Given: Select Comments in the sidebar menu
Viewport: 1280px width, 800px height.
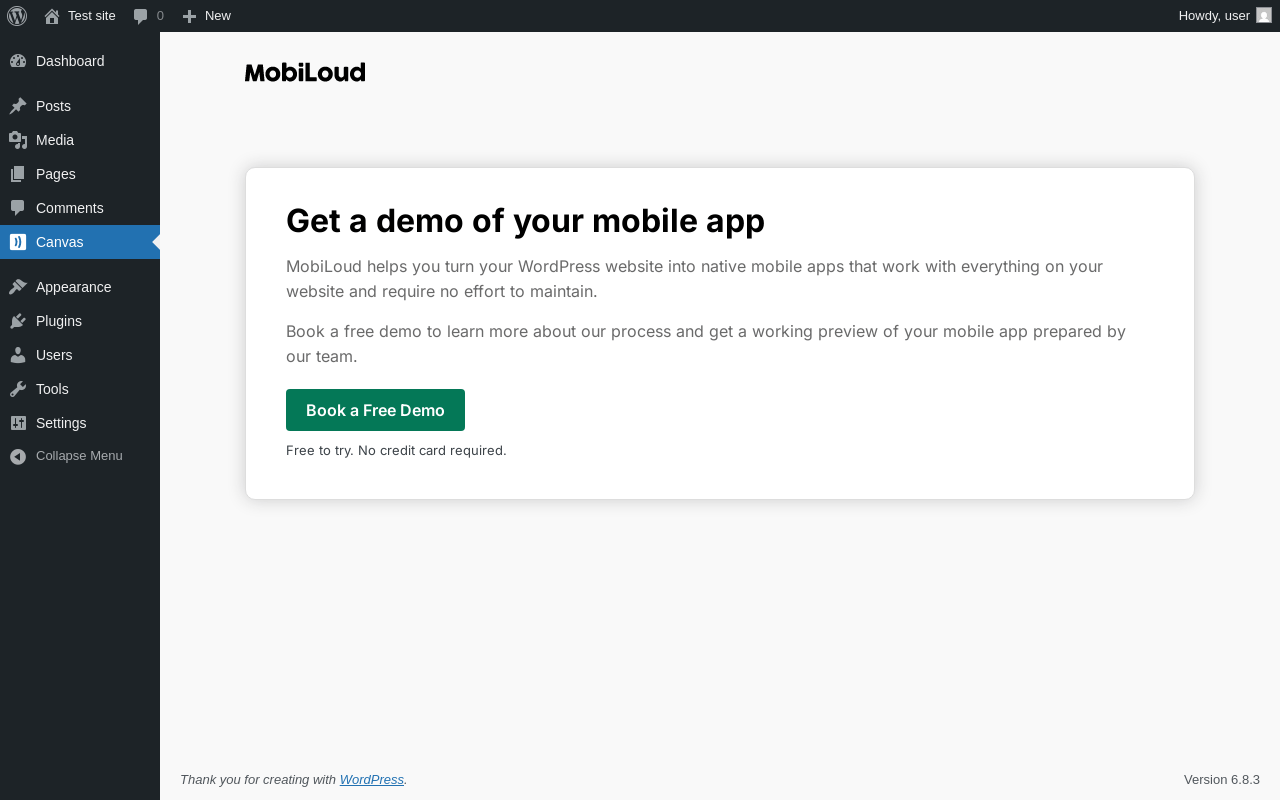Looking at the screenshot, I should [80, 208].
